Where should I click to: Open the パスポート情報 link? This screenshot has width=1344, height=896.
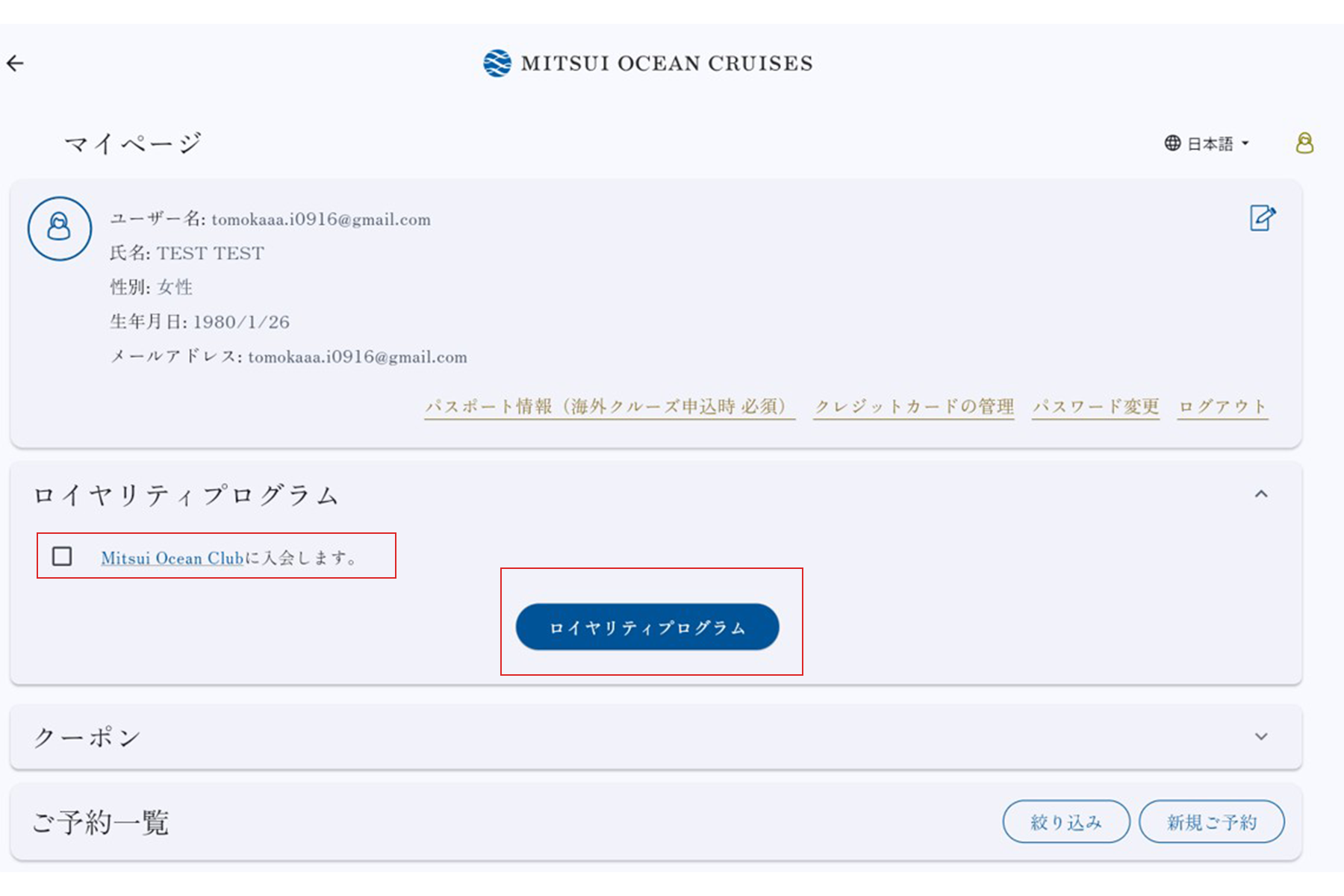click(x=609, y=407)
